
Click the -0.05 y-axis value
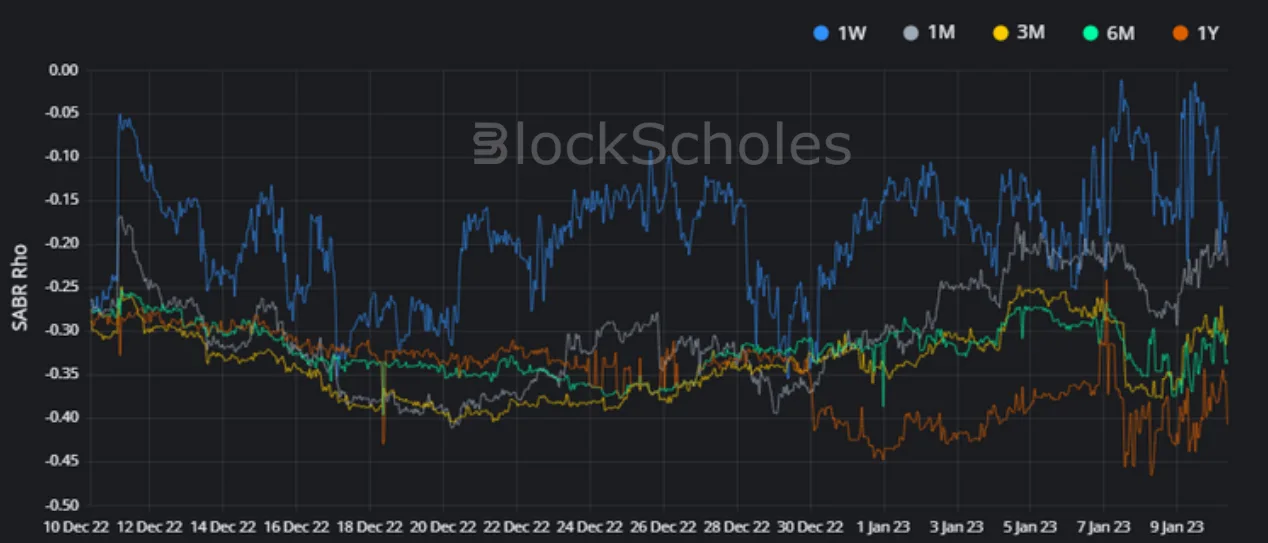(x=61, y=113)
